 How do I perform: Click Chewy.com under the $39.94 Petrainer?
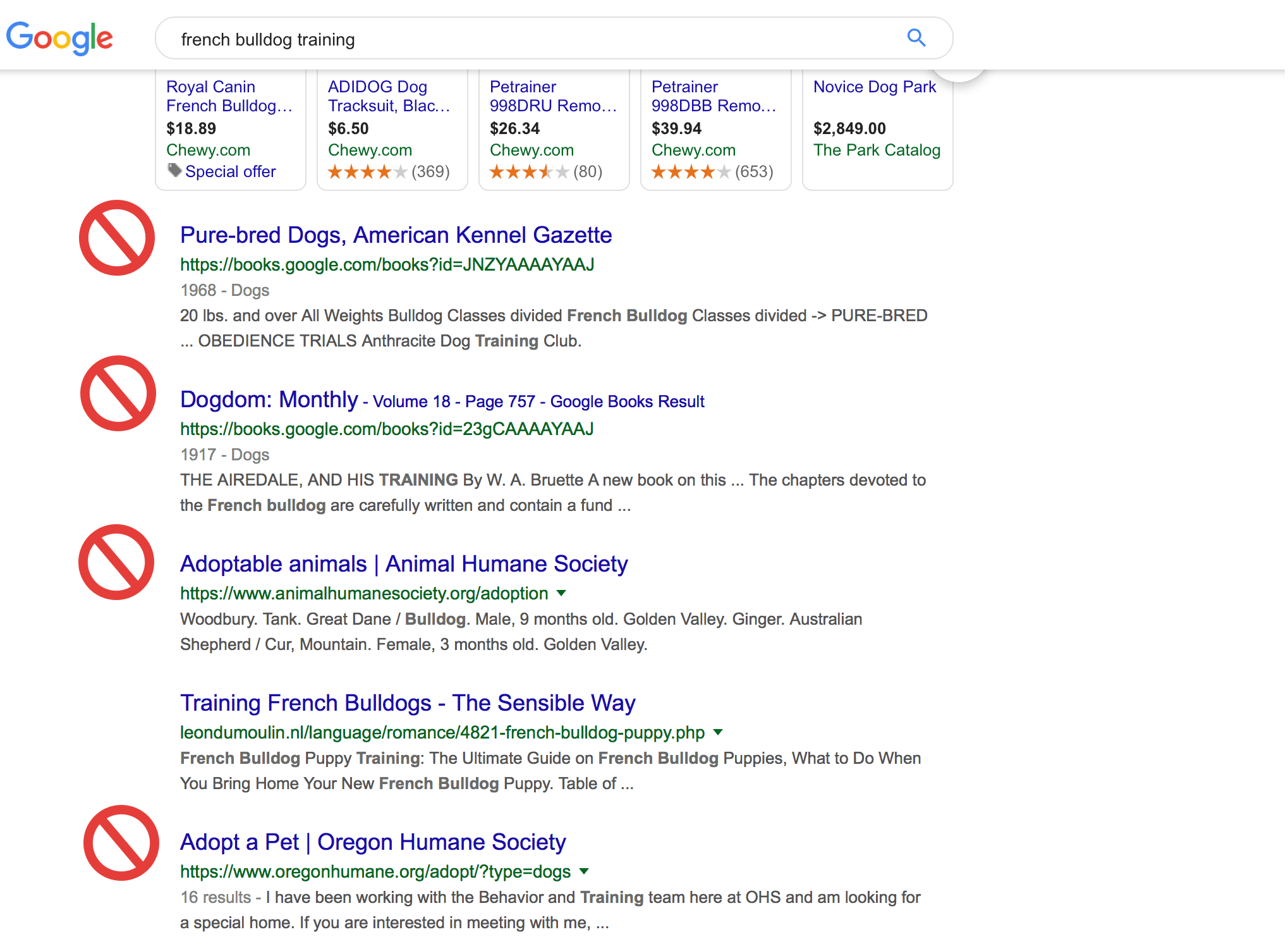click(693, 150)
